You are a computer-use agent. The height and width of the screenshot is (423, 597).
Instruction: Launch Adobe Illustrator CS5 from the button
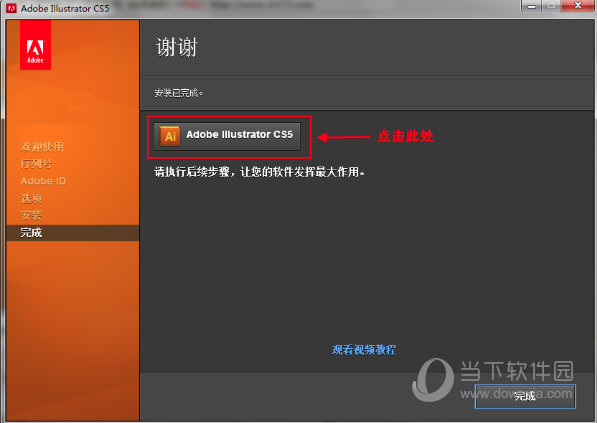point(227,136)
